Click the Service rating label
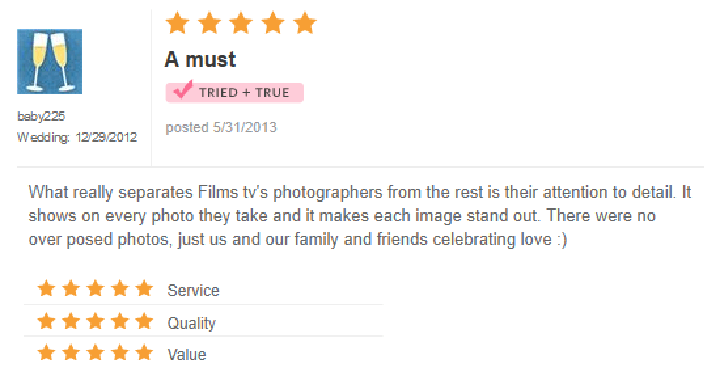Screen dimensions: 720x380 pos(193,290)
